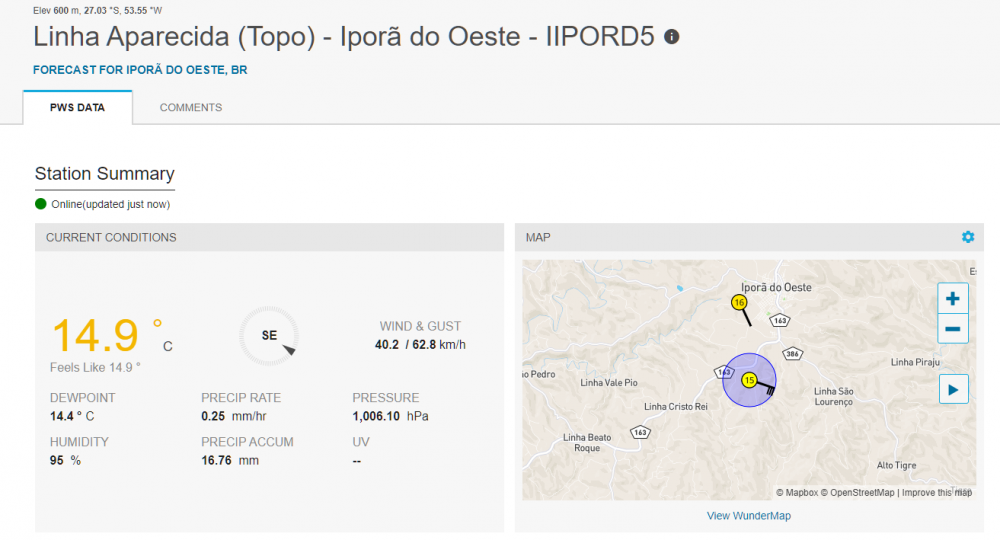Viewport: 1000px width, 540px height.
Task: Click the Mapbox attribution link
Action: tap(800, 492)
